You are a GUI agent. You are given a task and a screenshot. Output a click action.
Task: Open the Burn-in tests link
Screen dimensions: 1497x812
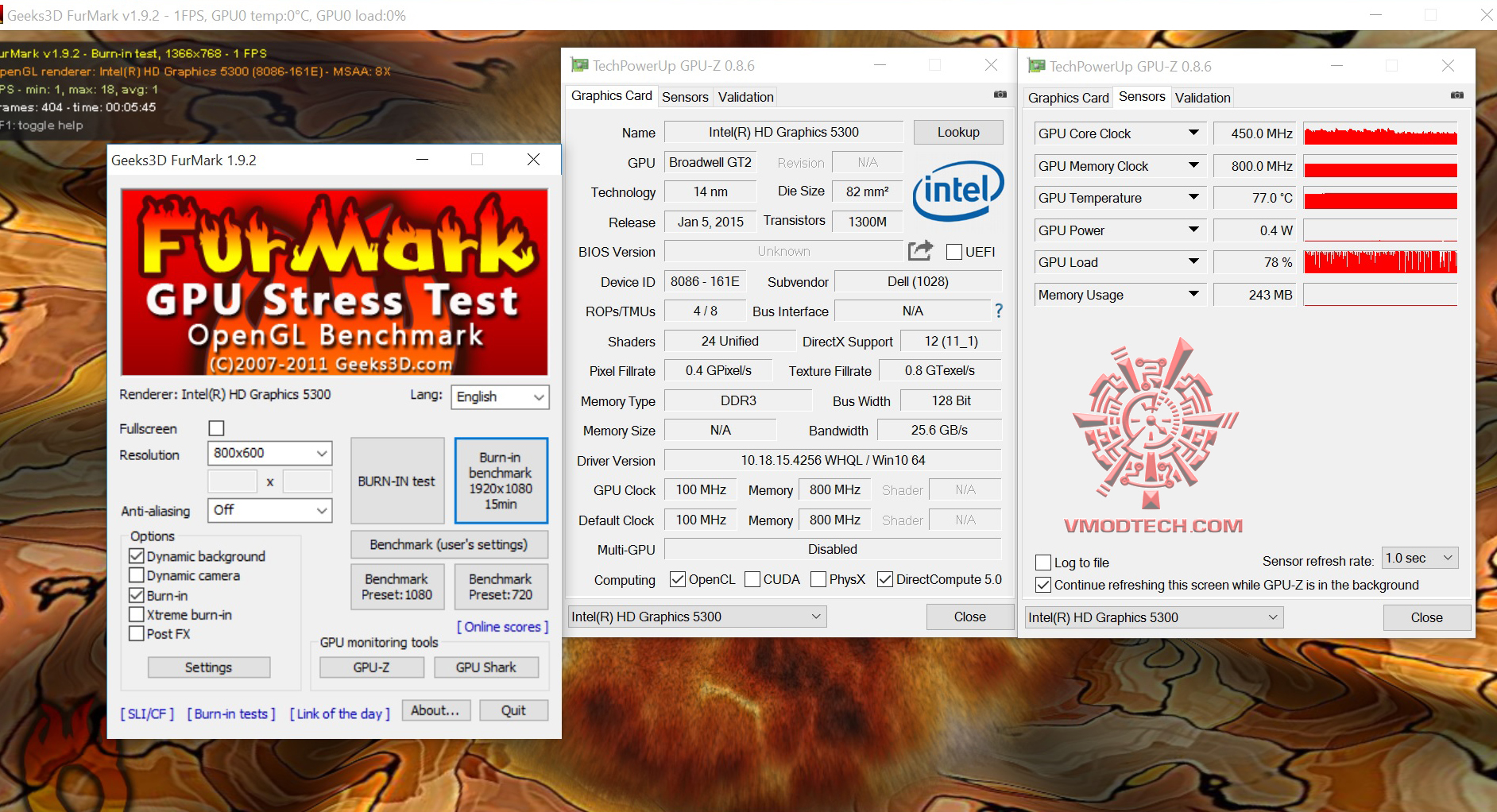click(x=231, y=713)
